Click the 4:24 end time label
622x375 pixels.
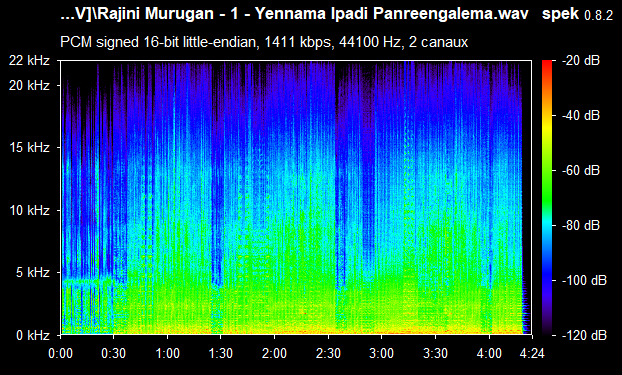click(532, 353)
